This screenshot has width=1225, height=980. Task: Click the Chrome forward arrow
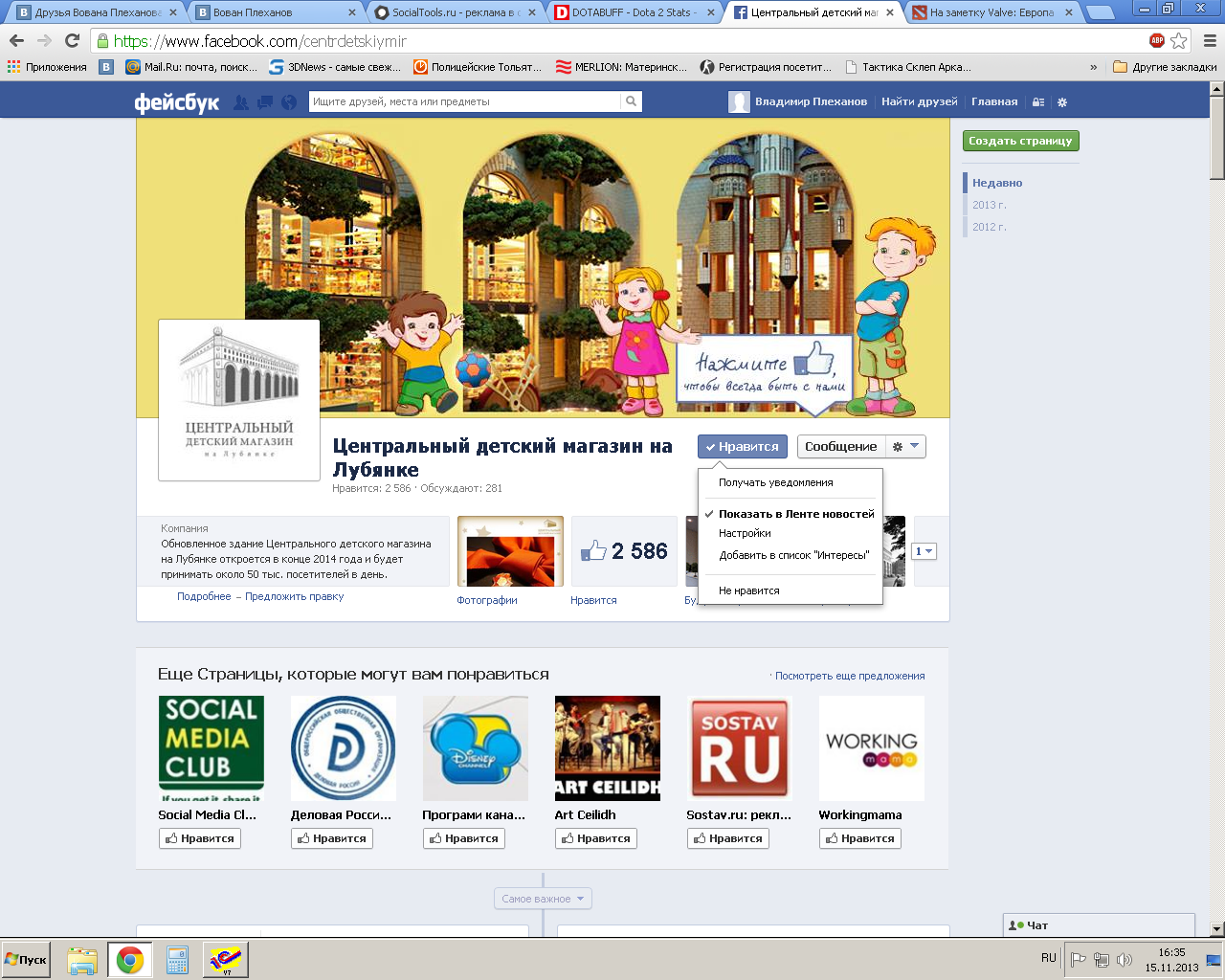pyautogui.click(x=44, y=41)
